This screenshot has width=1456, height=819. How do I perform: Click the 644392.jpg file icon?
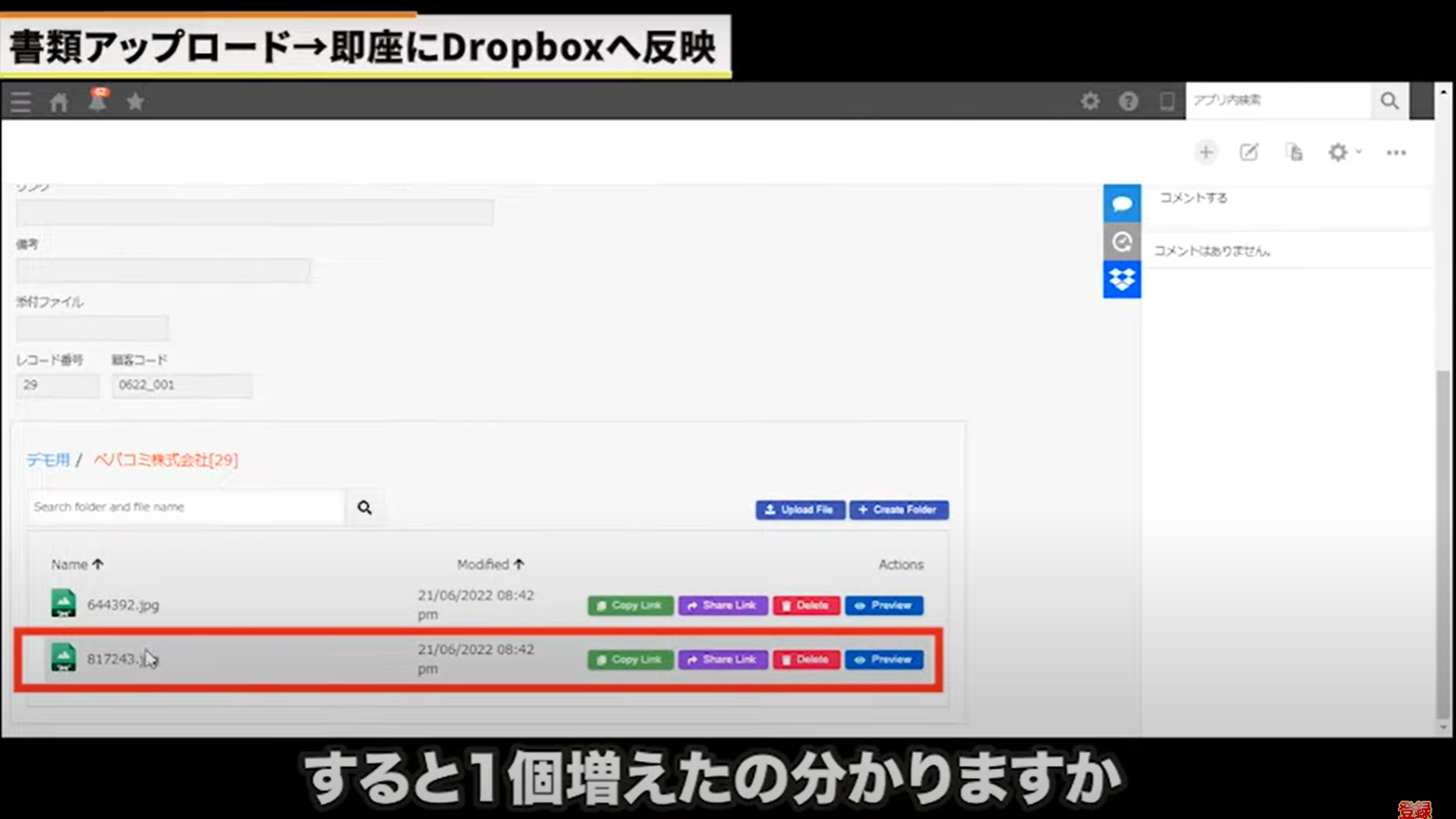[x=64, y=604]
